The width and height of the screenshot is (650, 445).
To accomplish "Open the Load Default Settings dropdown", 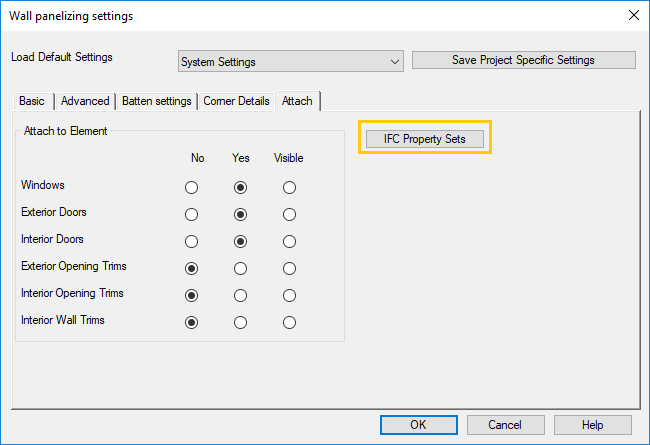I will click(290, 61).
